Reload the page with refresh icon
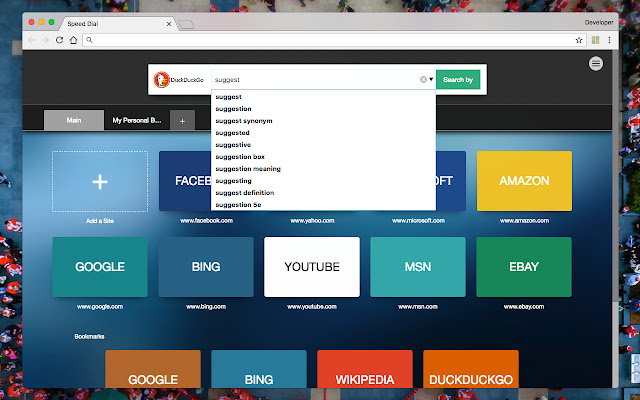Viewport: 640px width, 400px height. pos(59,40)
